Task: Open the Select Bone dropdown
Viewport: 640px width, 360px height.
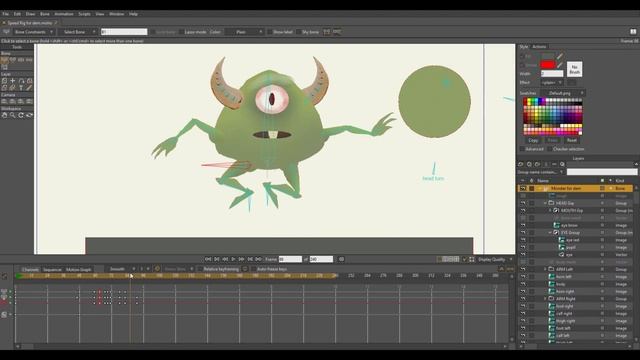Action: pos(78,32)
